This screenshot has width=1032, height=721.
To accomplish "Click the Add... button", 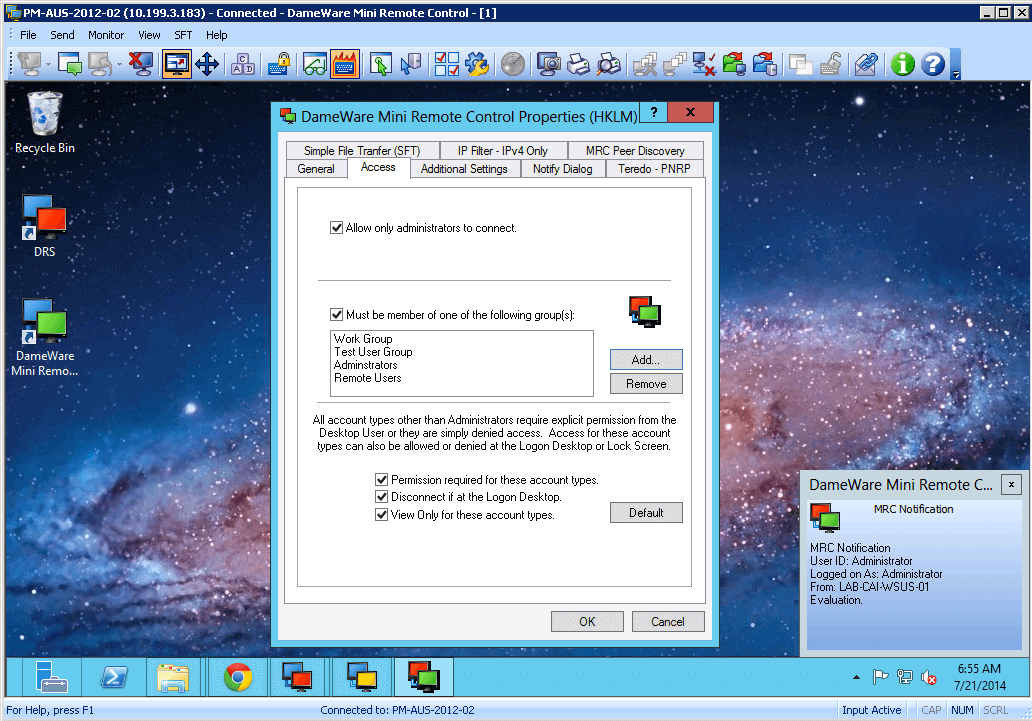I will point(646,360).
